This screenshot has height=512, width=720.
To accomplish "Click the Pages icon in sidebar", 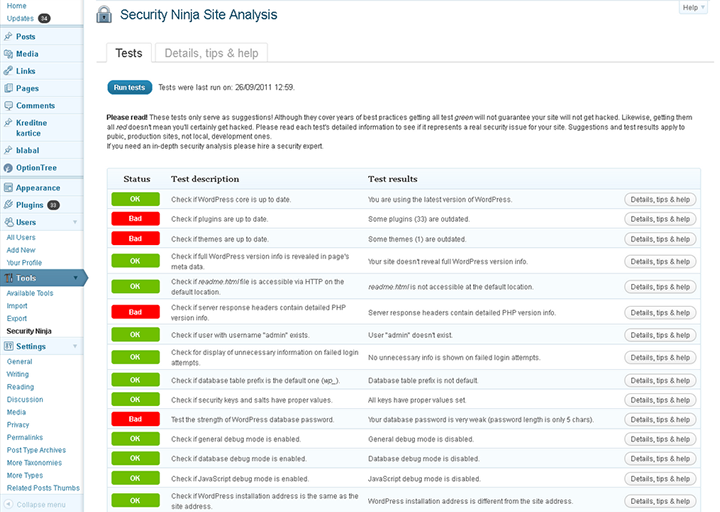I will pyautogui.click(x=8, y=88).
